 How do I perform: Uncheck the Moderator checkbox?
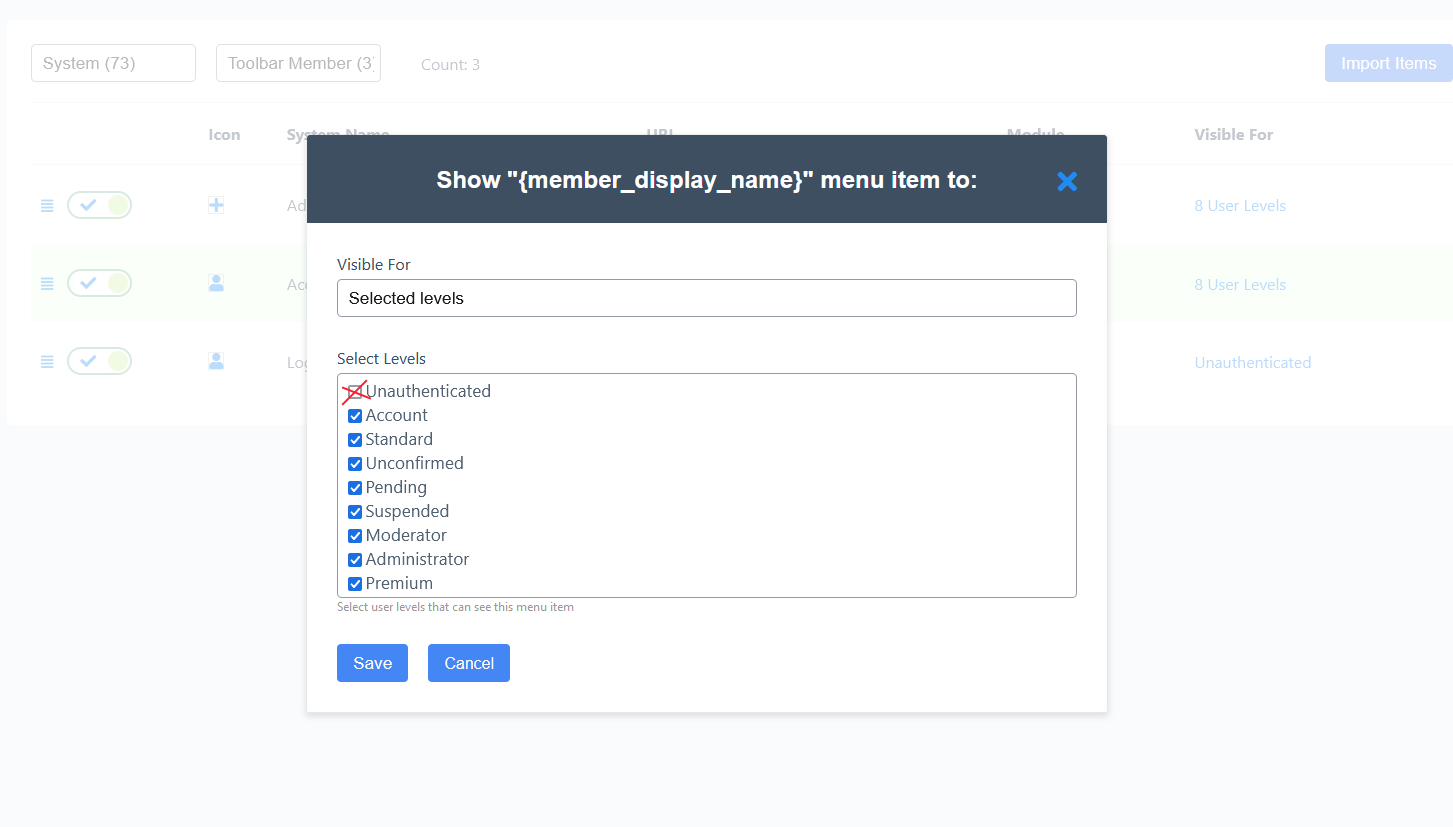(355, 536)
